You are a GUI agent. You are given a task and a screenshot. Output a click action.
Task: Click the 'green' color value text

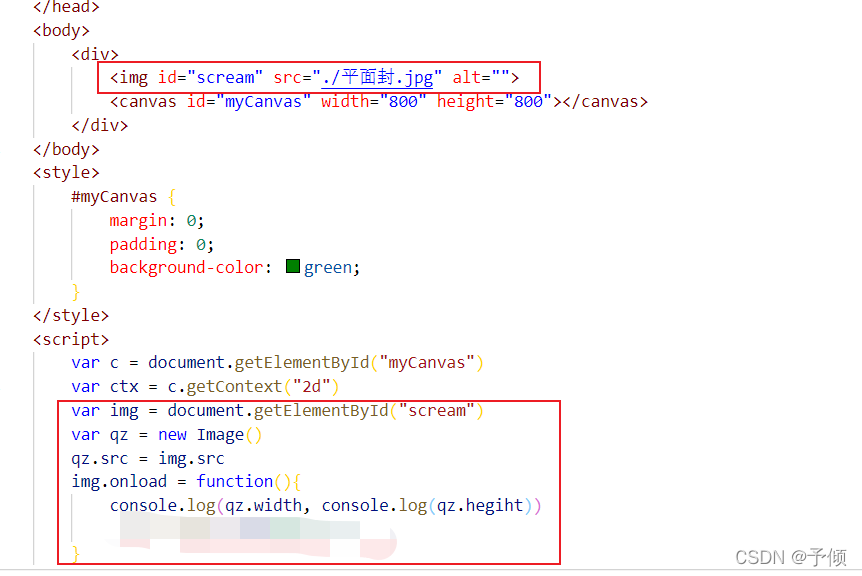click(x=328, y=268)
